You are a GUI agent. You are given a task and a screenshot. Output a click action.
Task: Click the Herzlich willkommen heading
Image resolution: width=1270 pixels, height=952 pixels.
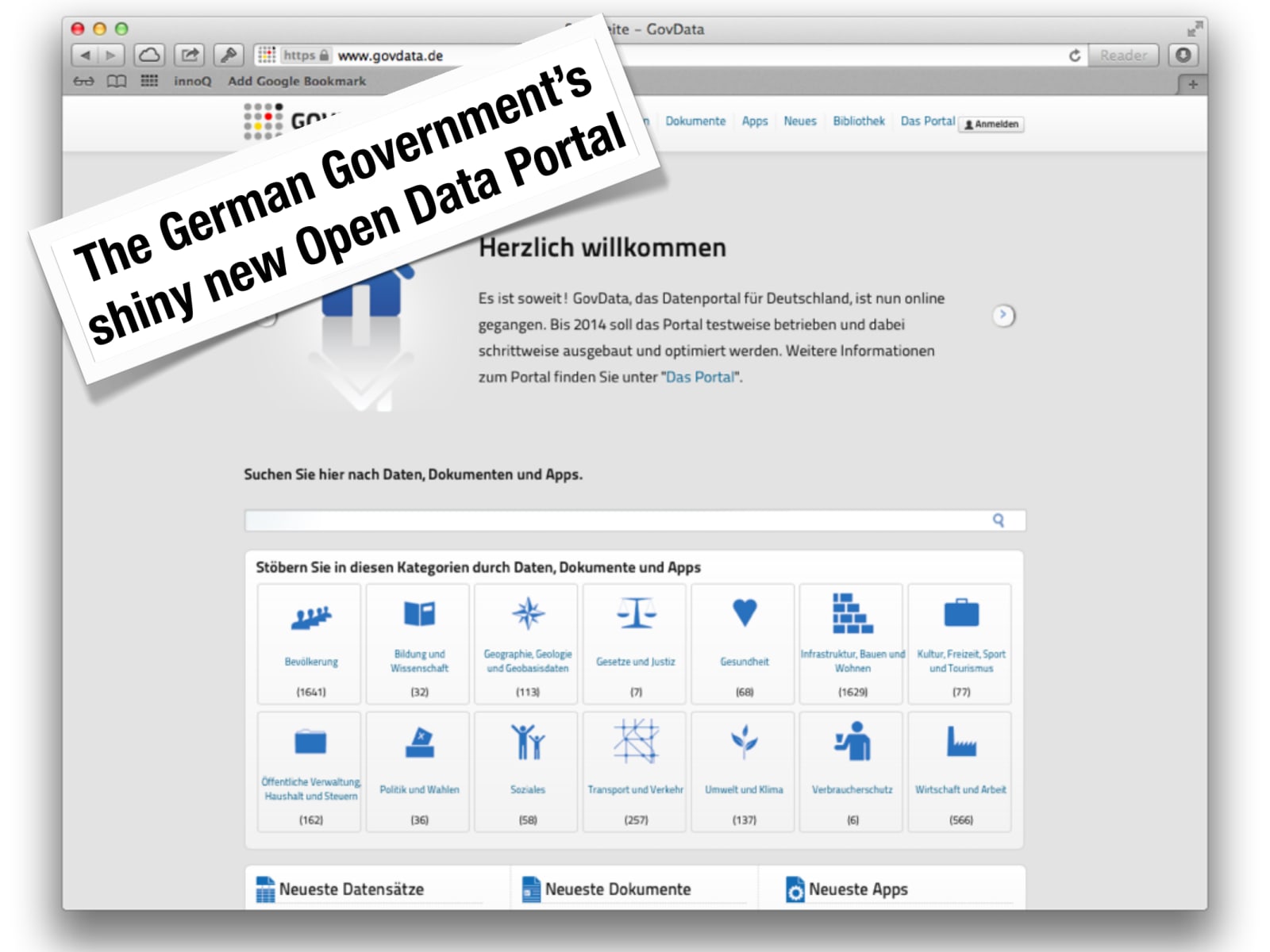(602, 248)
